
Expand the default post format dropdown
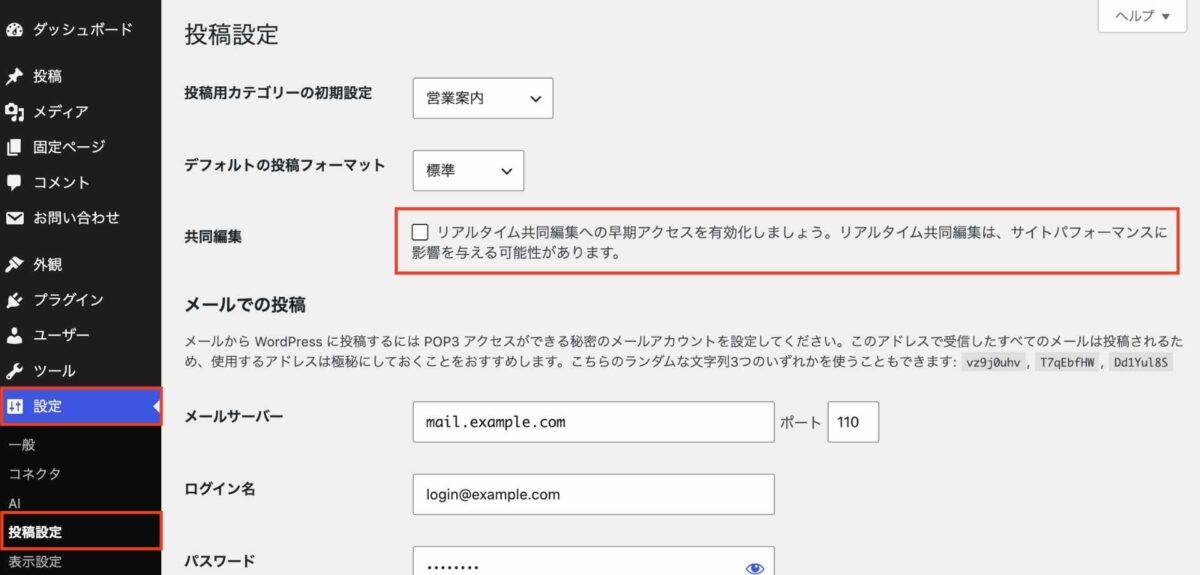[468, 171]
